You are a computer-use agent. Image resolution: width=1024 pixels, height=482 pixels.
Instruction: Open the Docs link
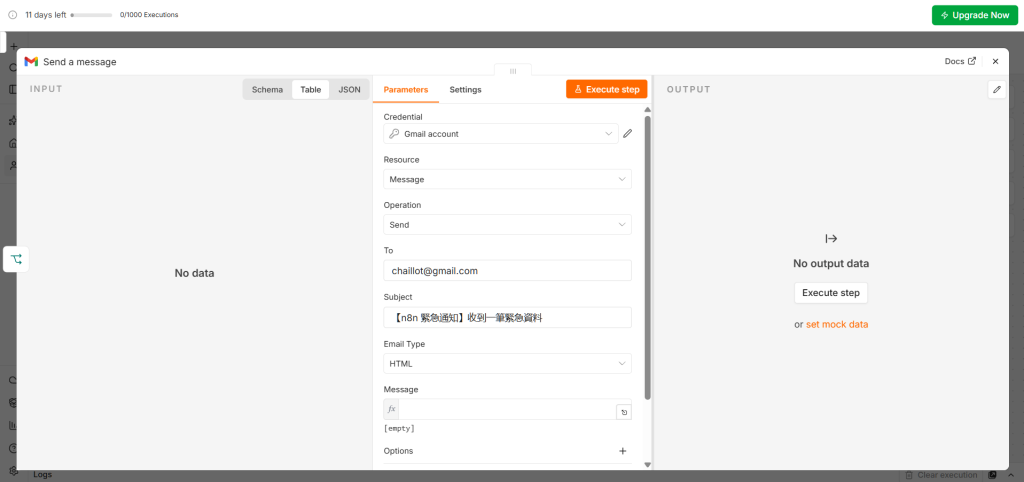click(x=960, y=61)
